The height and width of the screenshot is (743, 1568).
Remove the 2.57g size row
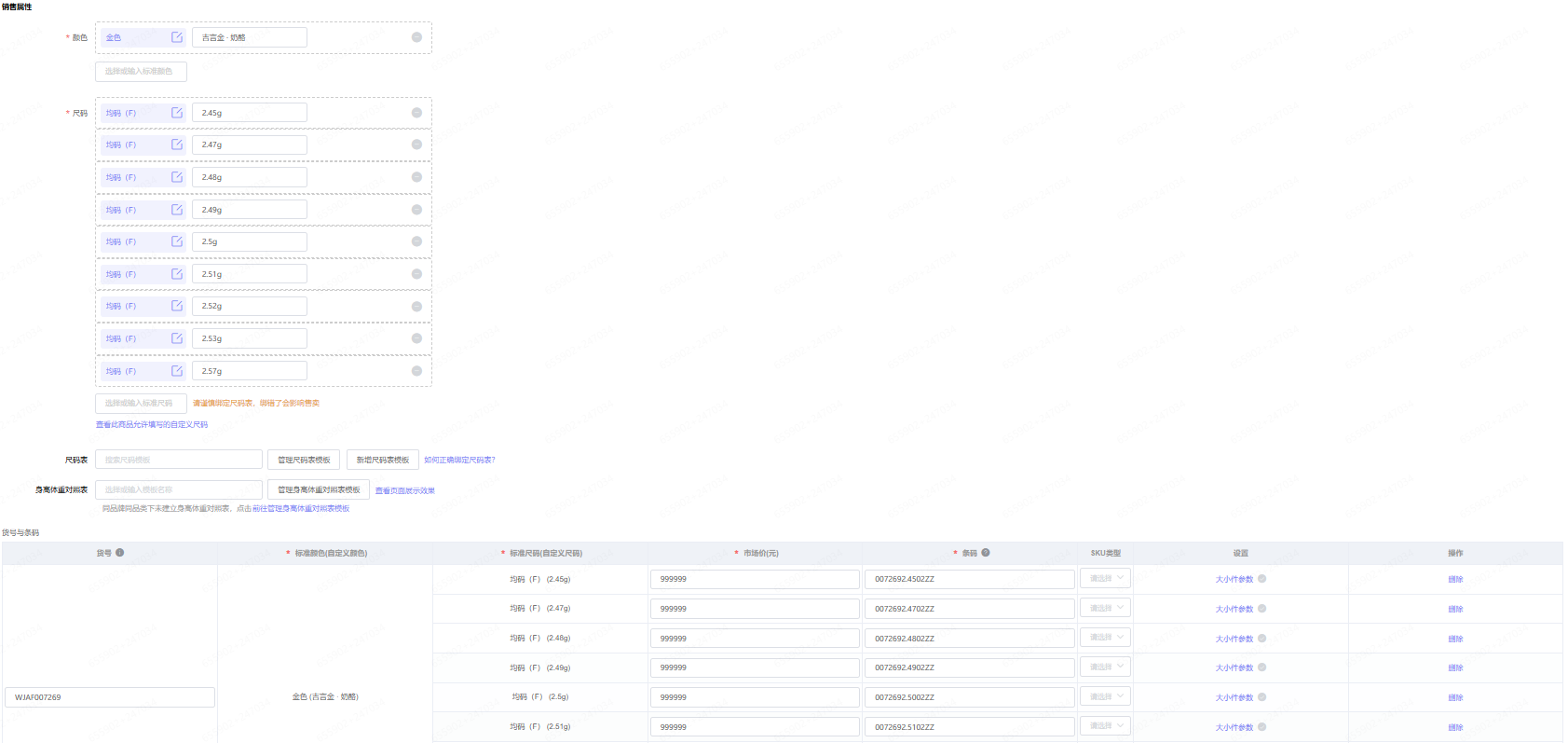[x=416, y=371]
